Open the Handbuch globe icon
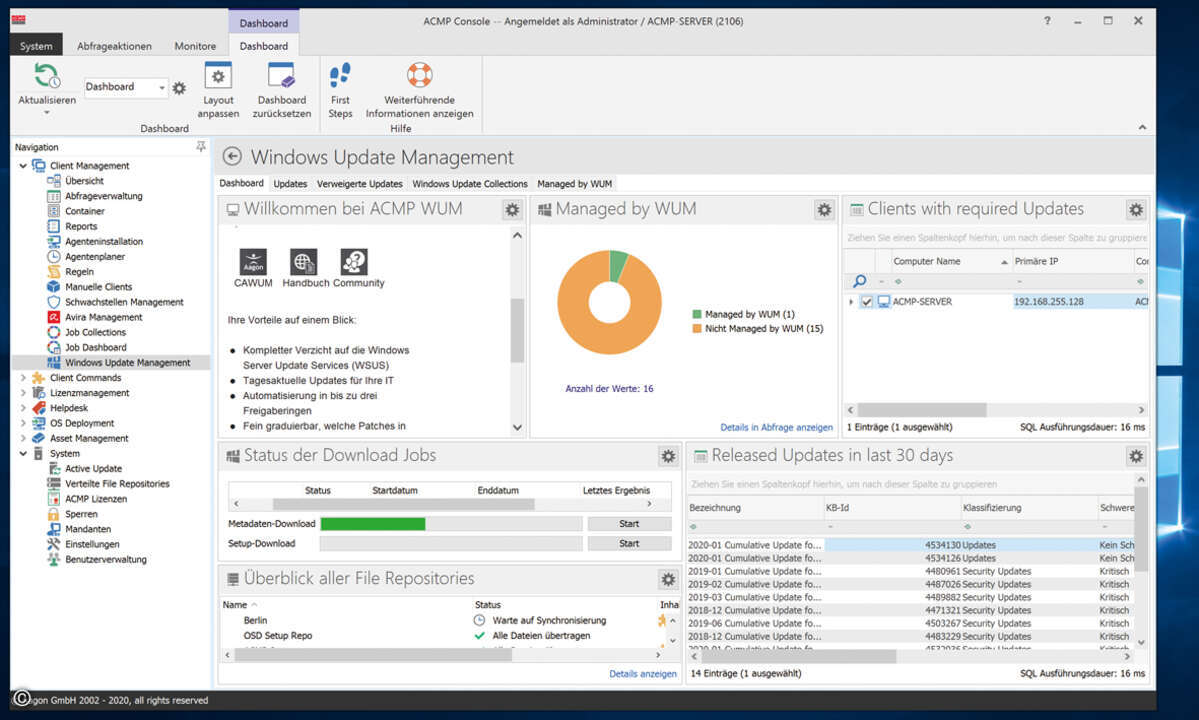The height and width of the screenshot is (720, 1199). tap(304, 262)
